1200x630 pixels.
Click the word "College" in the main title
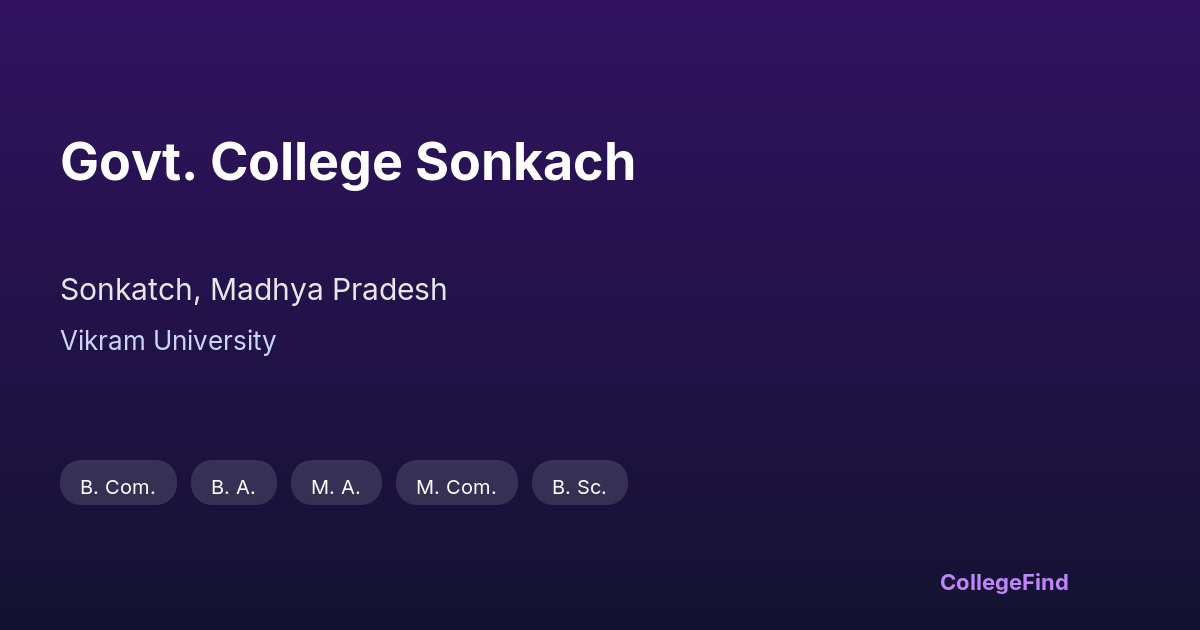coord(306,162)
